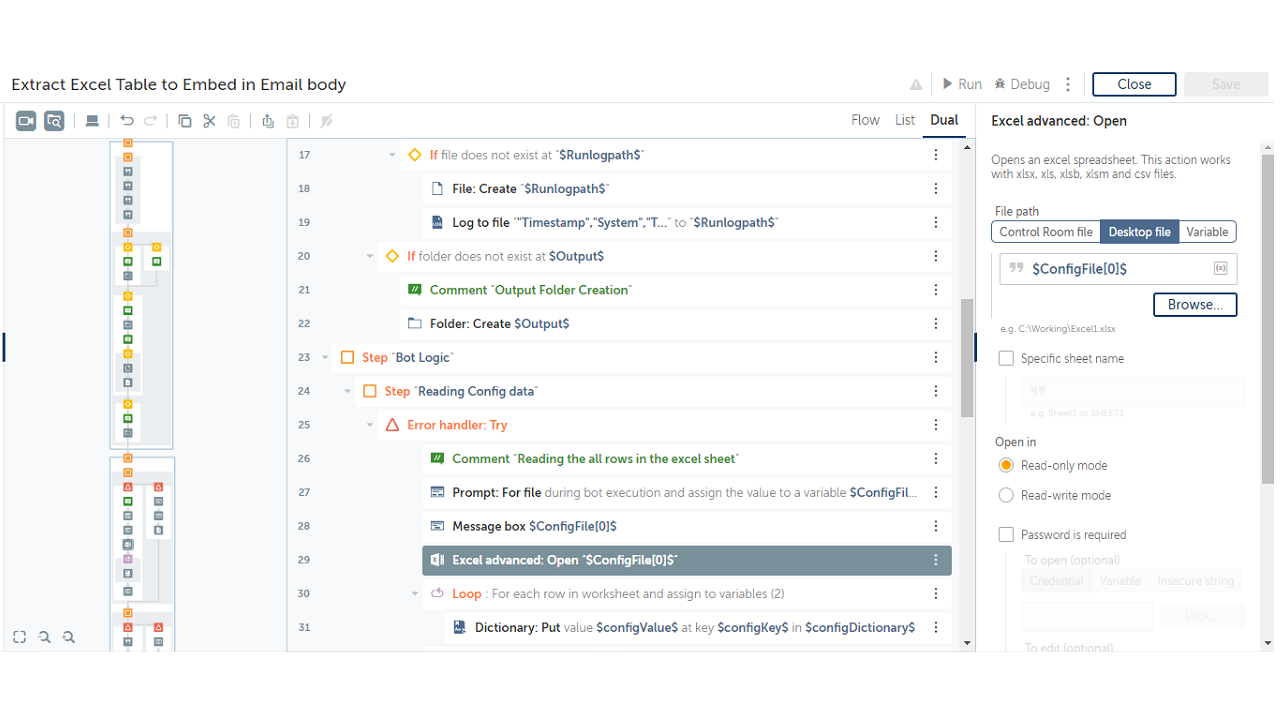
Task: Click the fit-to-screen icon below flow view
Action: pyautogui.click(x=19, y=637)
